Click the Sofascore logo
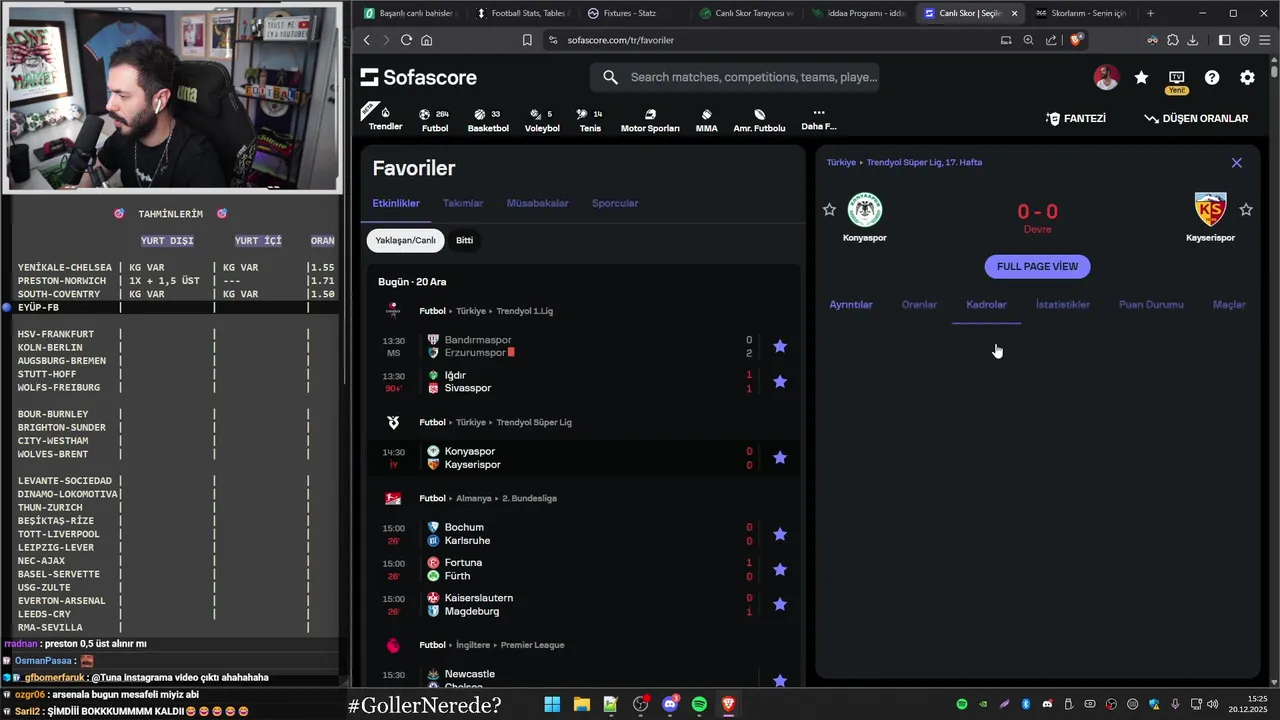1280x720 pixels. tap(418, 77)
